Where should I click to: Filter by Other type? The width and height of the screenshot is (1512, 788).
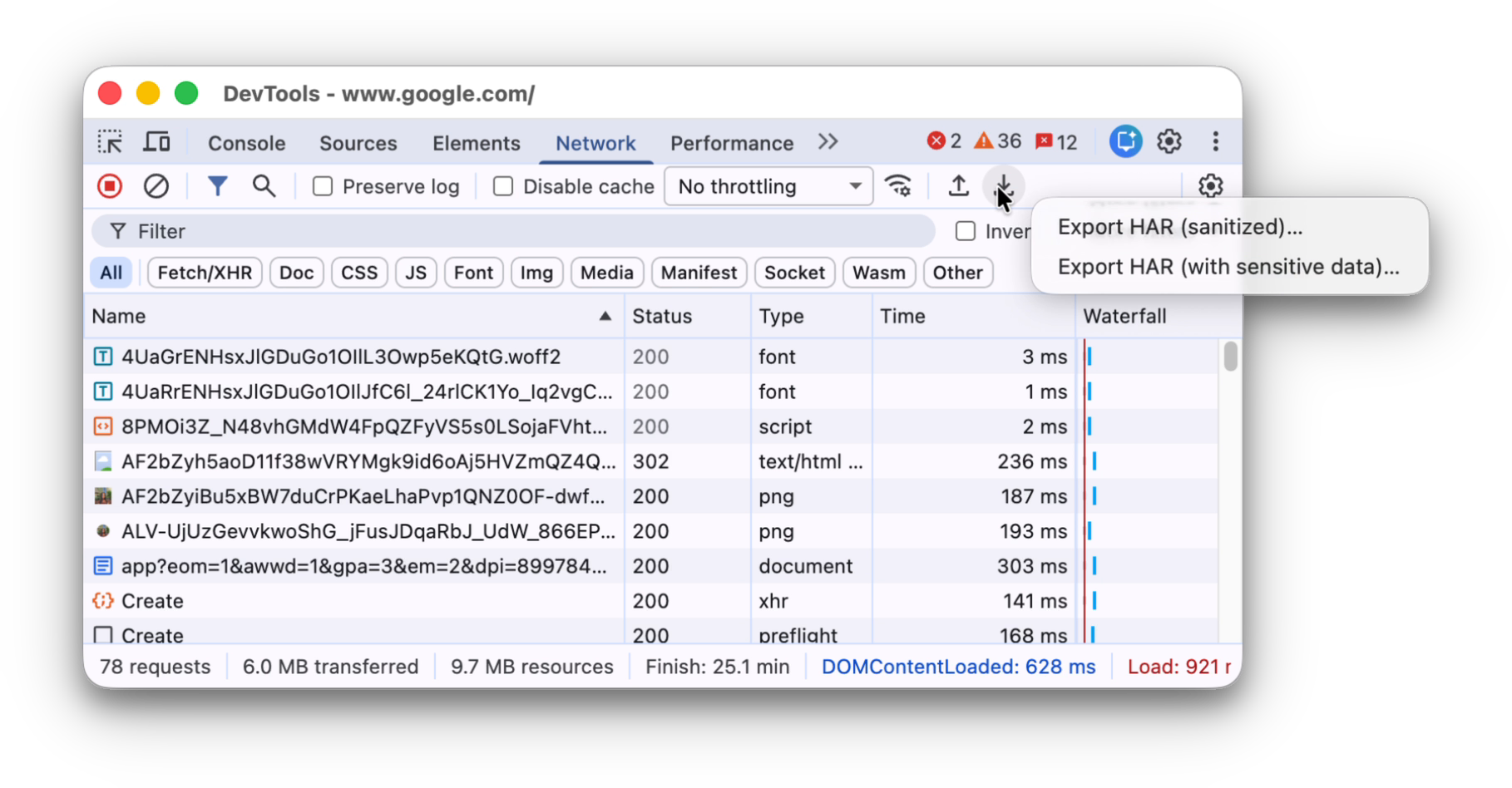pyautogui.click(x=957, y=273)
